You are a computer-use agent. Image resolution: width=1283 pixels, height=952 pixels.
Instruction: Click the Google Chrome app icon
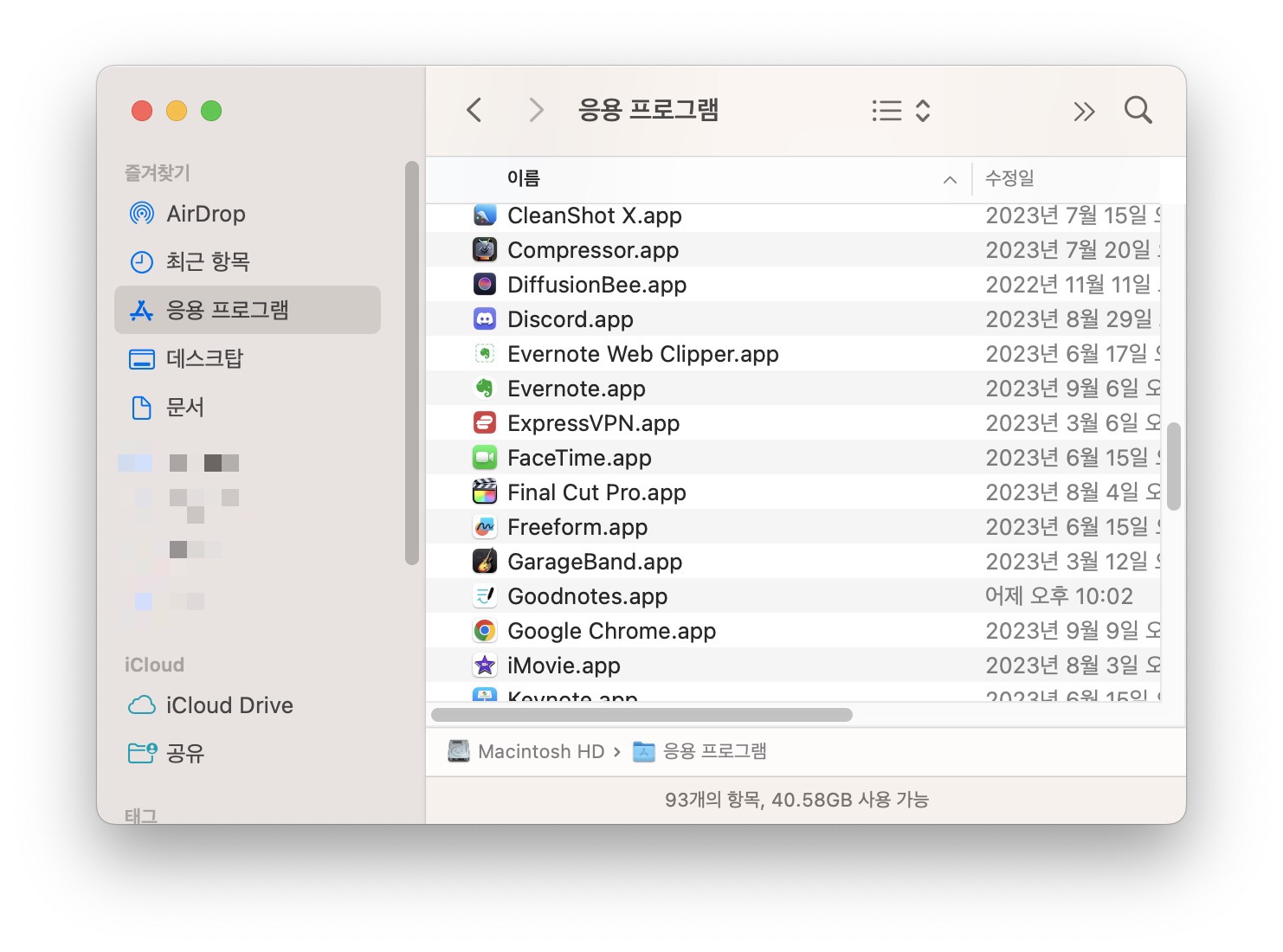pos(485,631)
